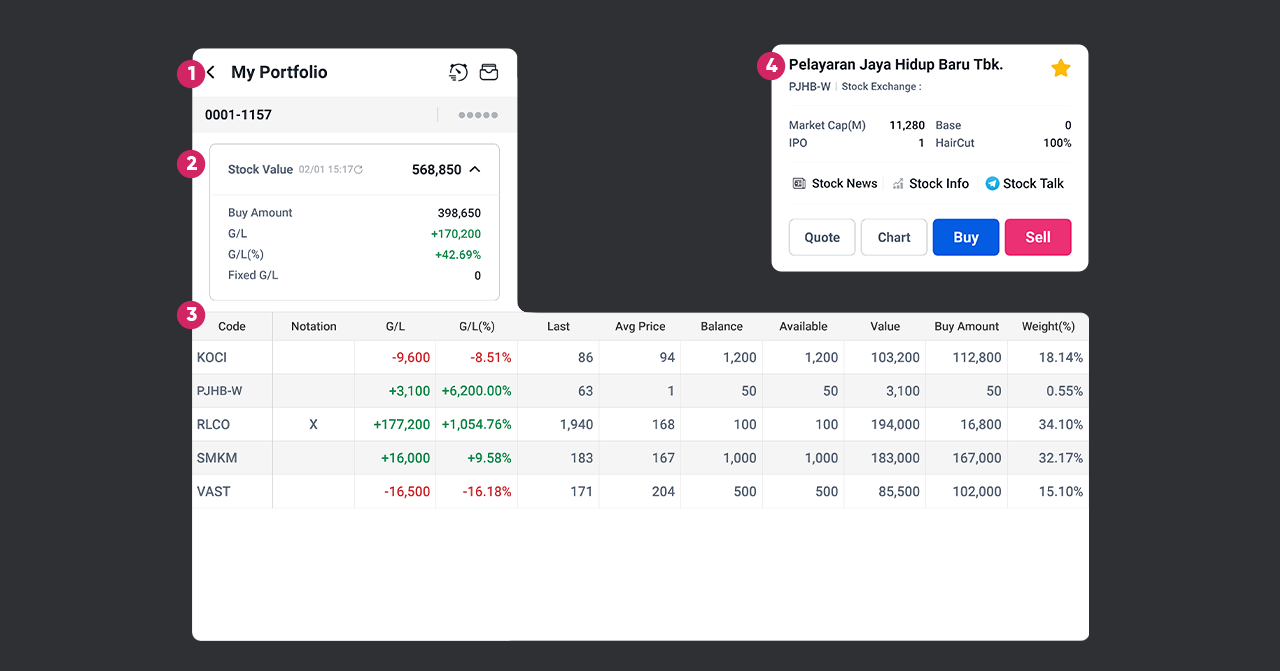Open the Stock Info chart icon

[x=898, y=184]
